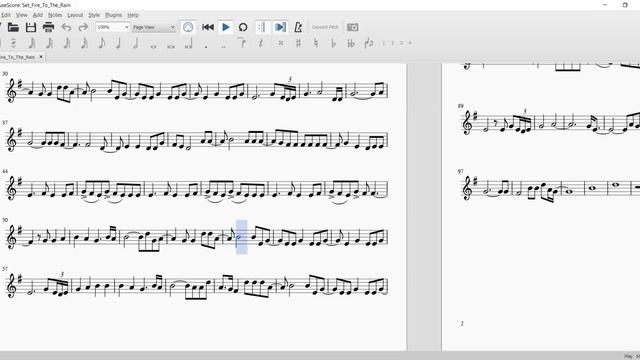The image size is (640, 360).
Task: Switch to voice 4
Action: (x=410, y=43)
